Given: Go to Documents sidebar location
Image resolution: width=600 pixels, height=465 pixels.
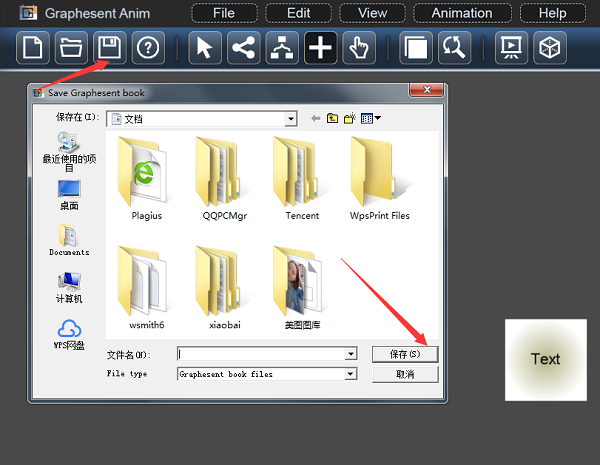Looking at the screenshot, I should click(x=69, y=240).
